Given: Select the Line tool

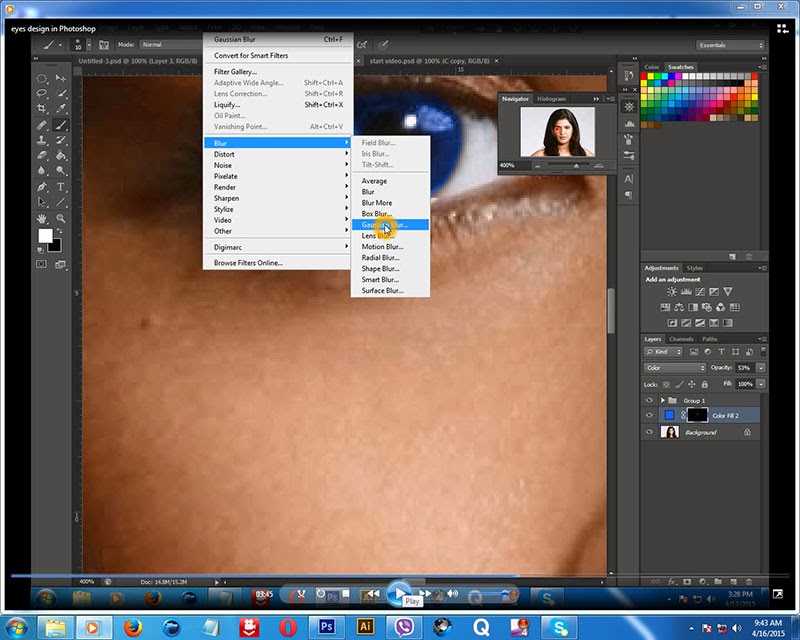Looking at the screenshot, I should [x=61, y=202].
